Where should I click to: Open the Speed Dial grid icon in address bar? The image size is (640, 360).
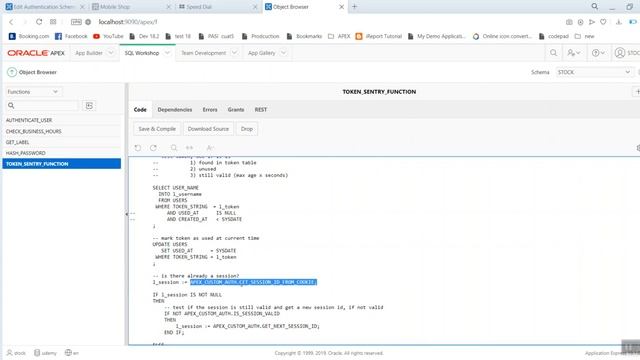(53, 22)
